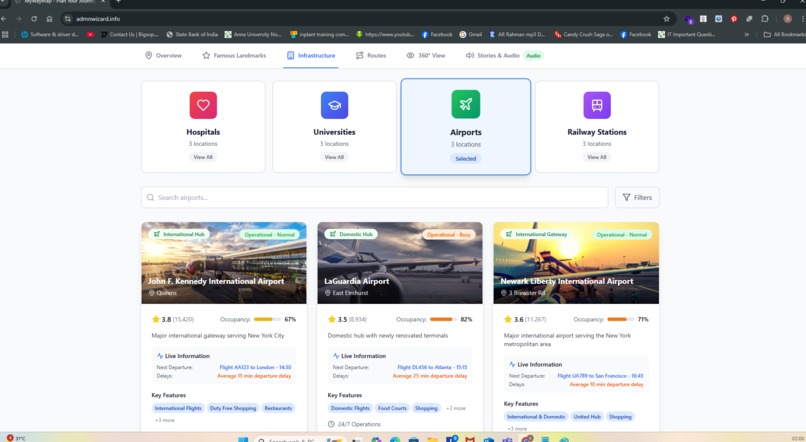Image resolution: width=806 pixels, height=442 pixels.
Task: Click the star rating 3.5 on LaGuardia
Action: (337, 319)
